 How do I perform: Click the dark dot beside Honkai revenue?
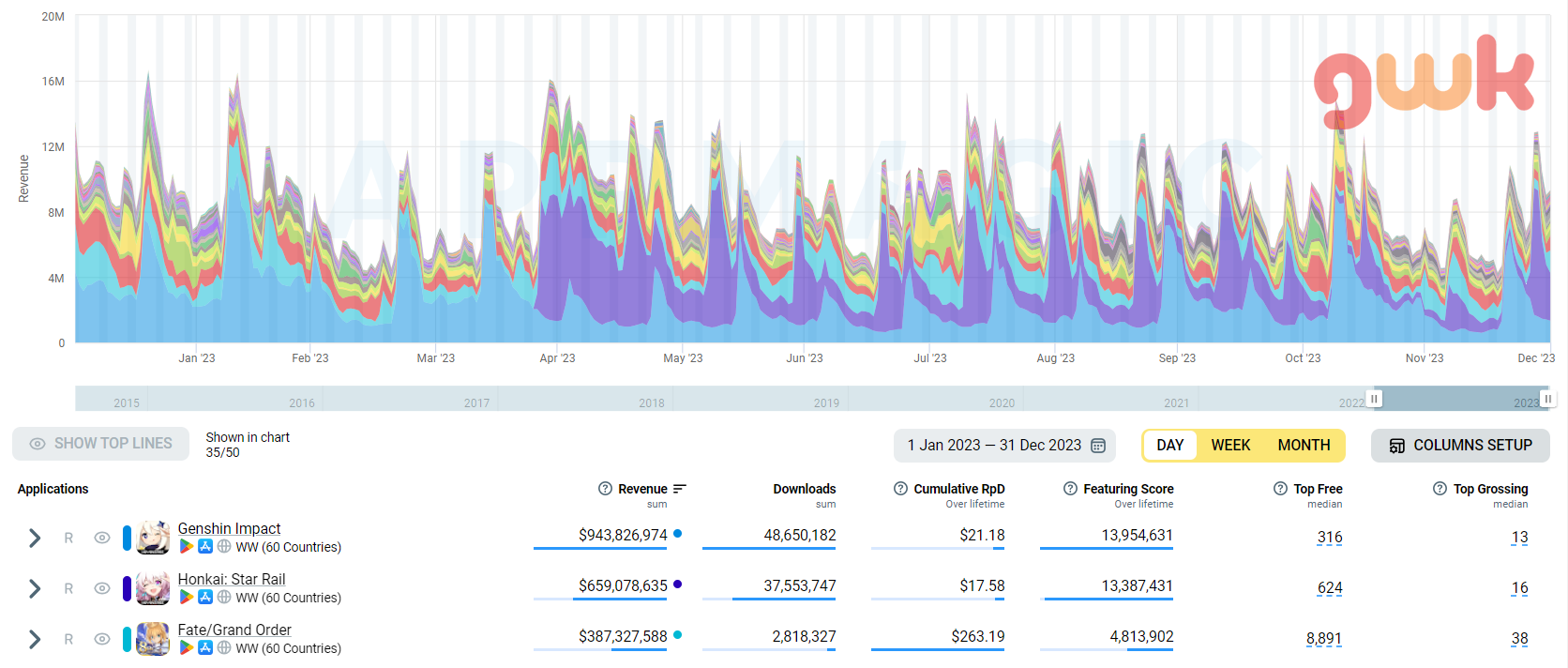[678, 584]
